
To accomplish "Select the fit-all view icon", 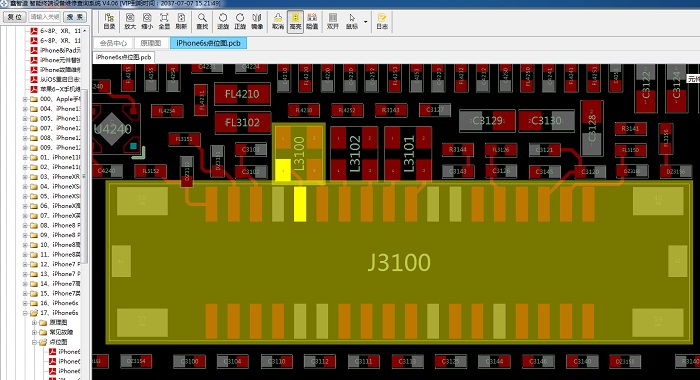I will (164, 21).
